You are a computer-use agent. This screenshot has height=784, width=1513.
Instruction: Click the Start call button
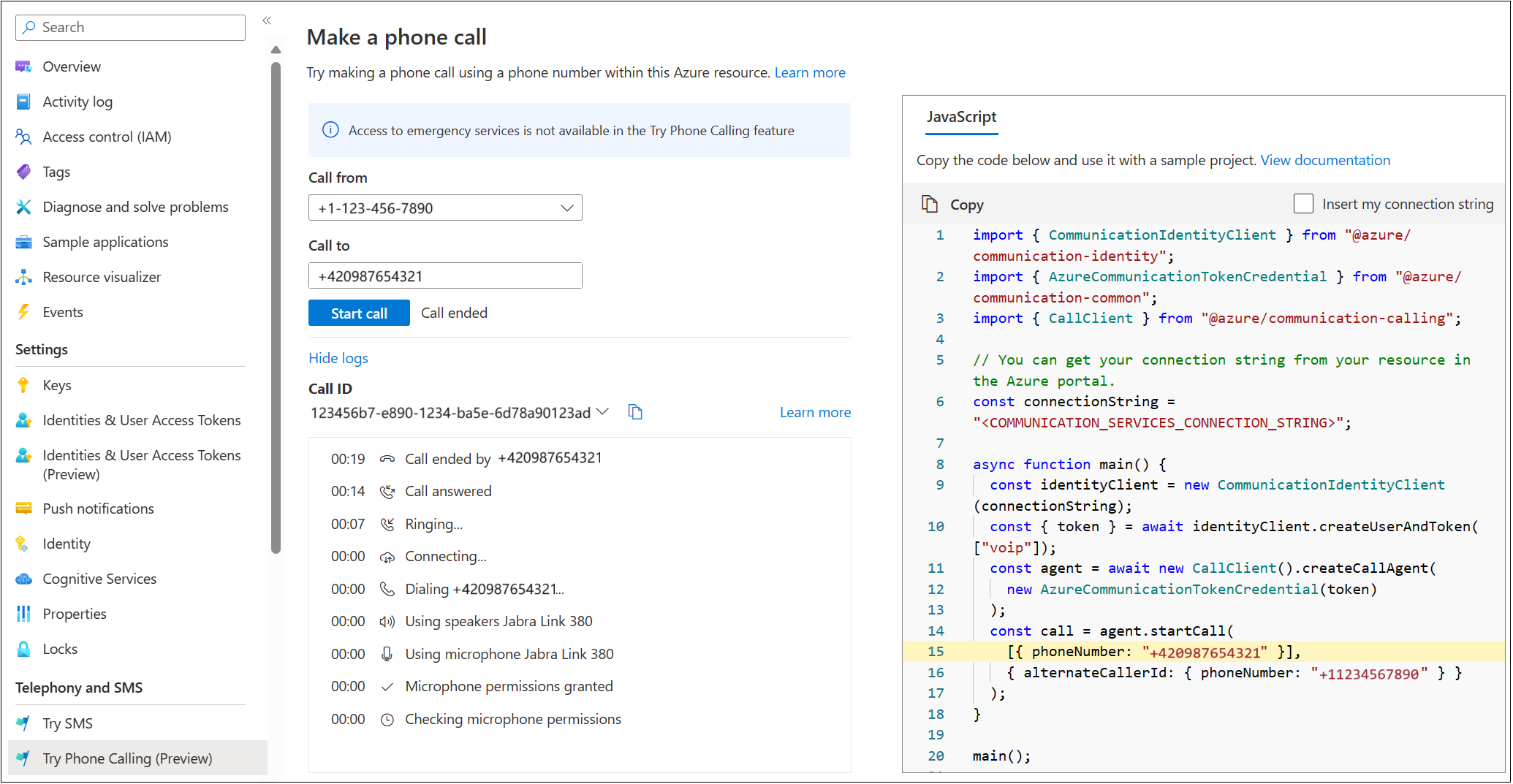click(x=359, y=313)
